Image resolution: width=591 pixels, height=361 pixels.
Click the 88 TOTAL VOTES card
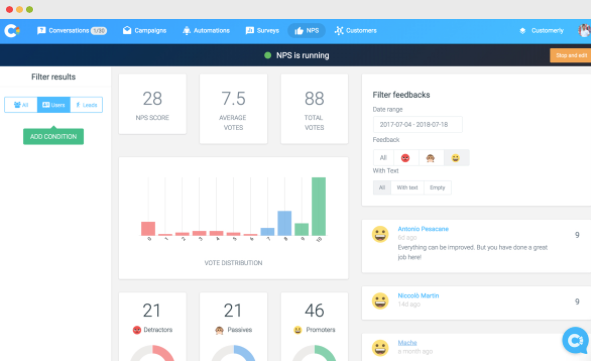click(x=314, y=109)
